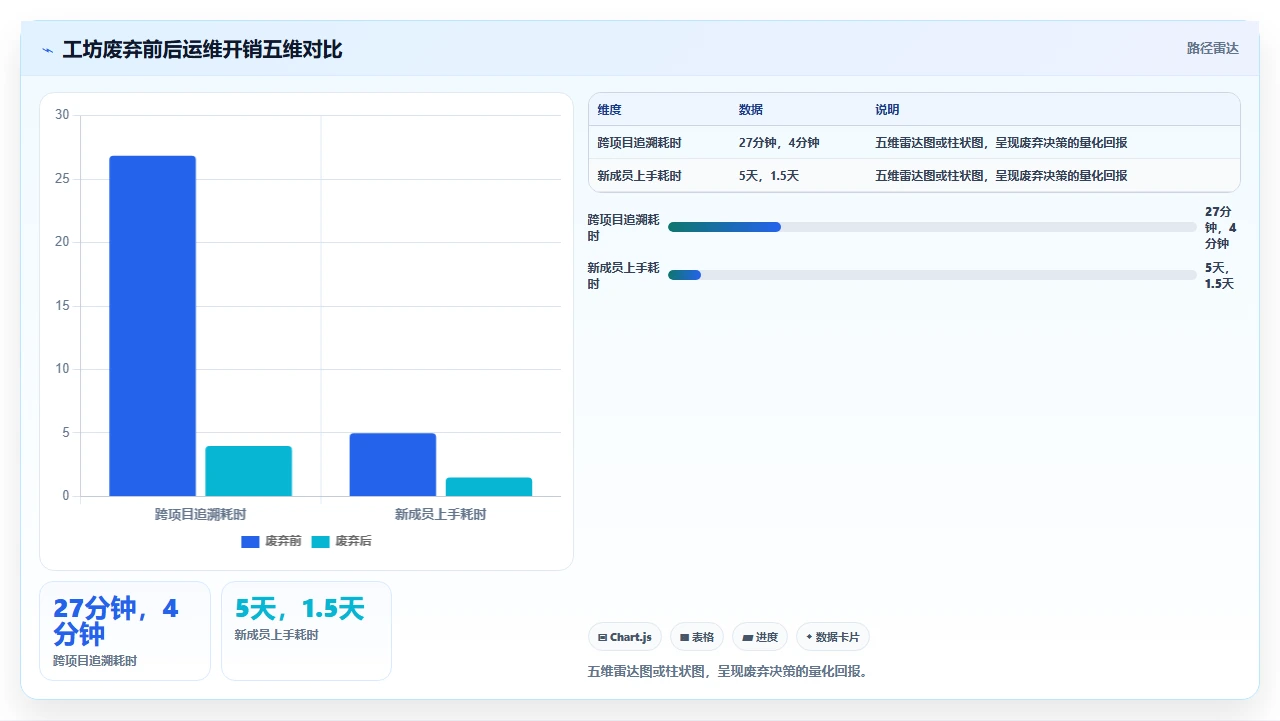Screen dimensions: 1280x721
Task: Click the 路径雷达 label in header
Action: pos(1212,48)
